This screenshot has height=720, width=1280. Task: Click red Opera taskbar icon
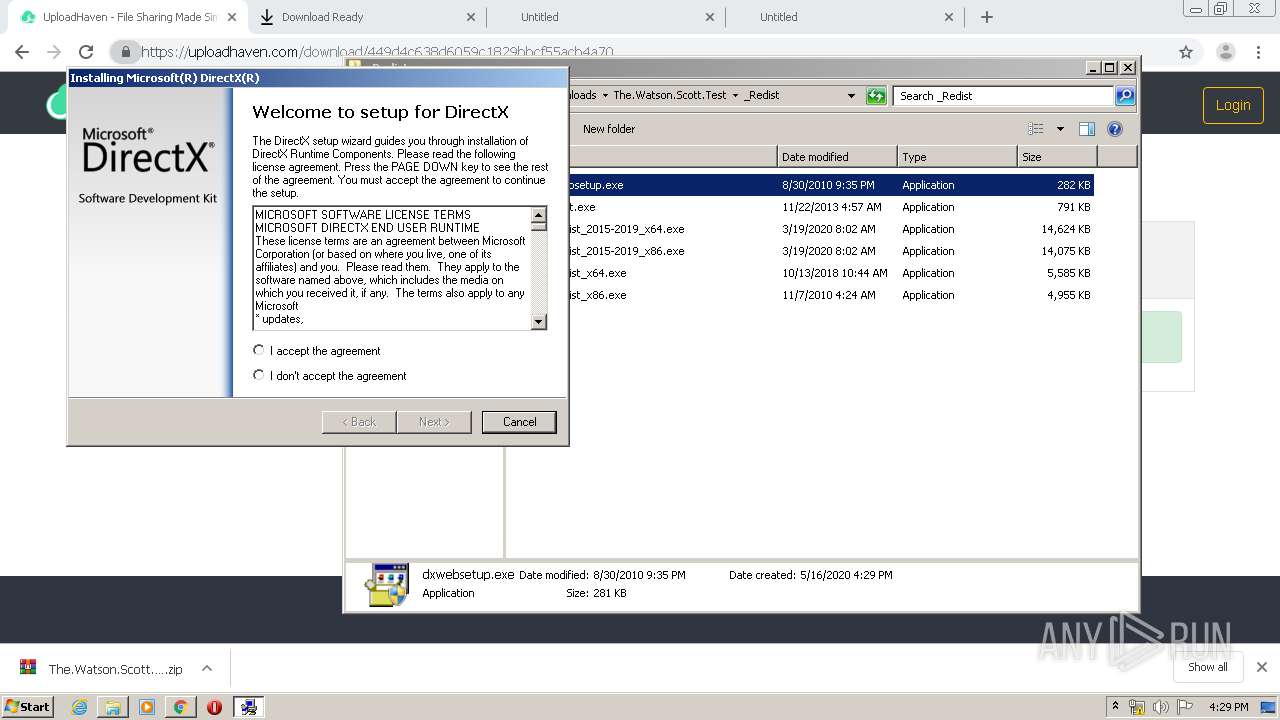coord(214,707)
